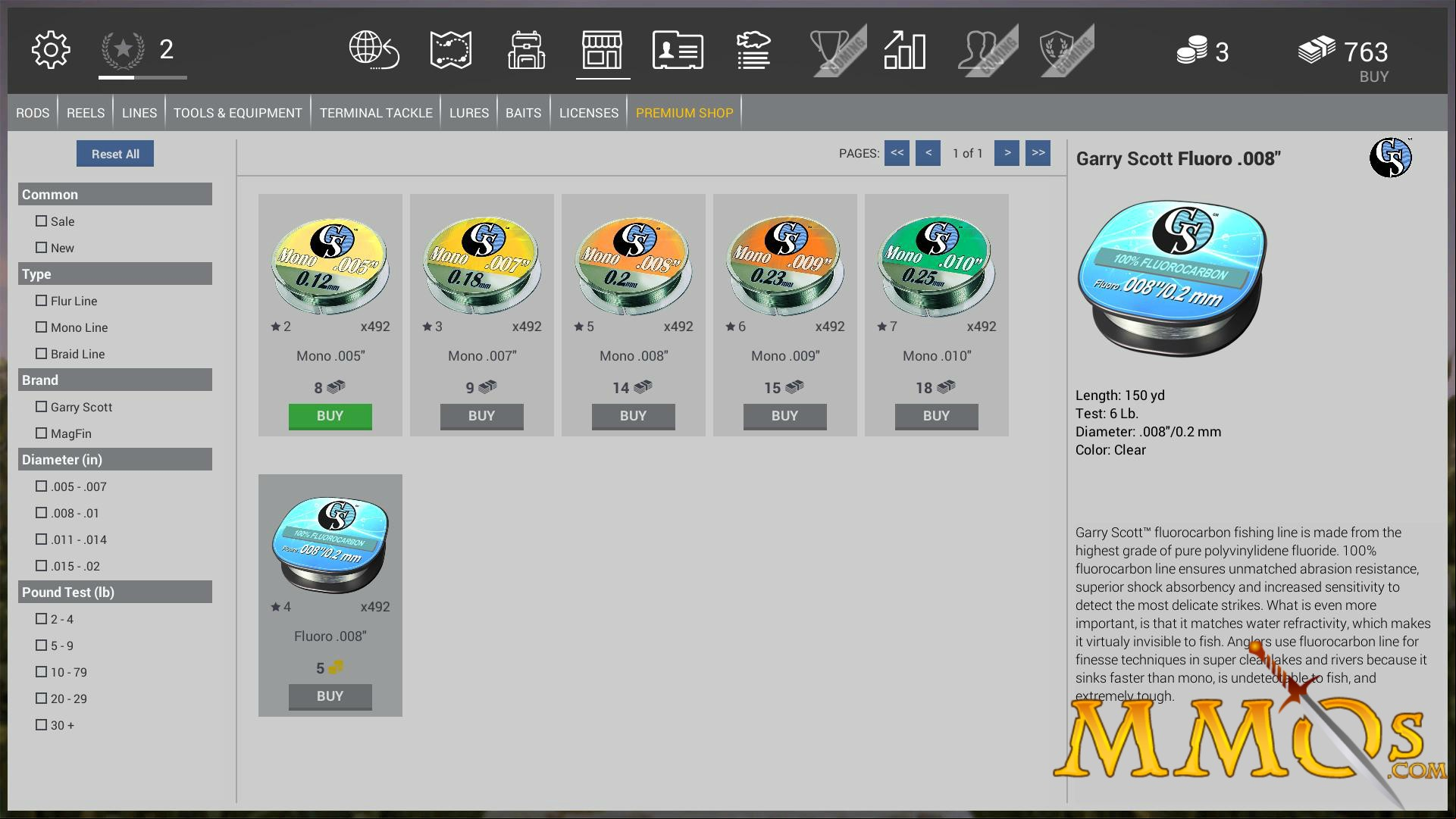Check the 10 - 79 pound test filter
This screenshot has height=819, width=1456.
pyautogui.click(x=42, y=672)
